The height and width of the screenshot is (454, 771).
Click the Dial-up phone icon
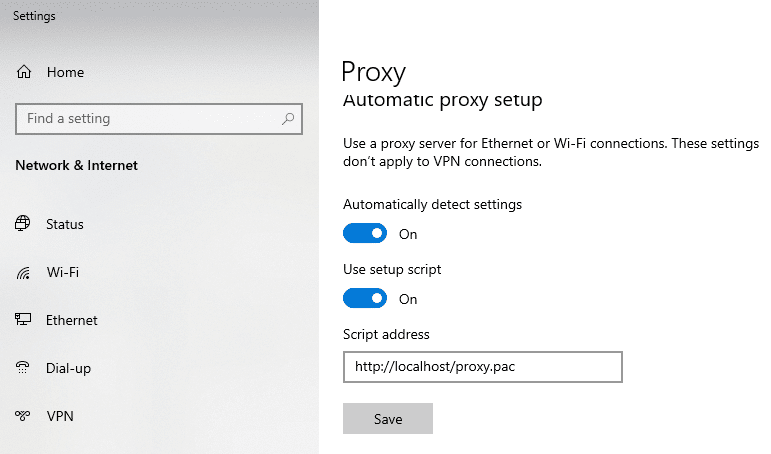[x=23, y=368]
